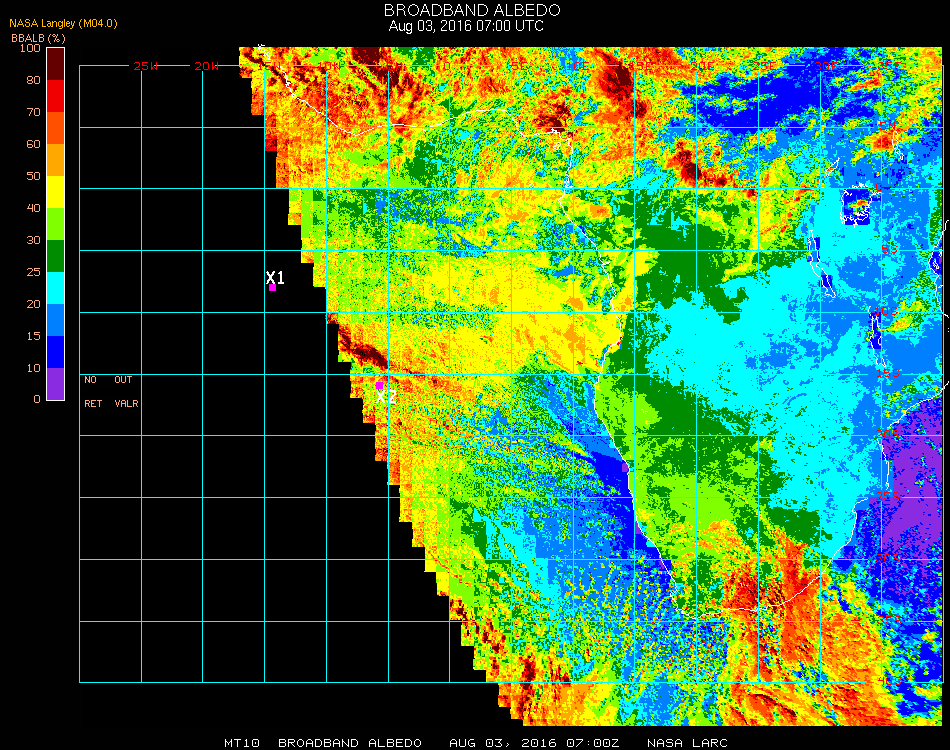Image resolution: width=950 pixels, height=750 pixels.
Task: Click the NASA Langley (M04.0) label
Action: click(x=55, y=22)
